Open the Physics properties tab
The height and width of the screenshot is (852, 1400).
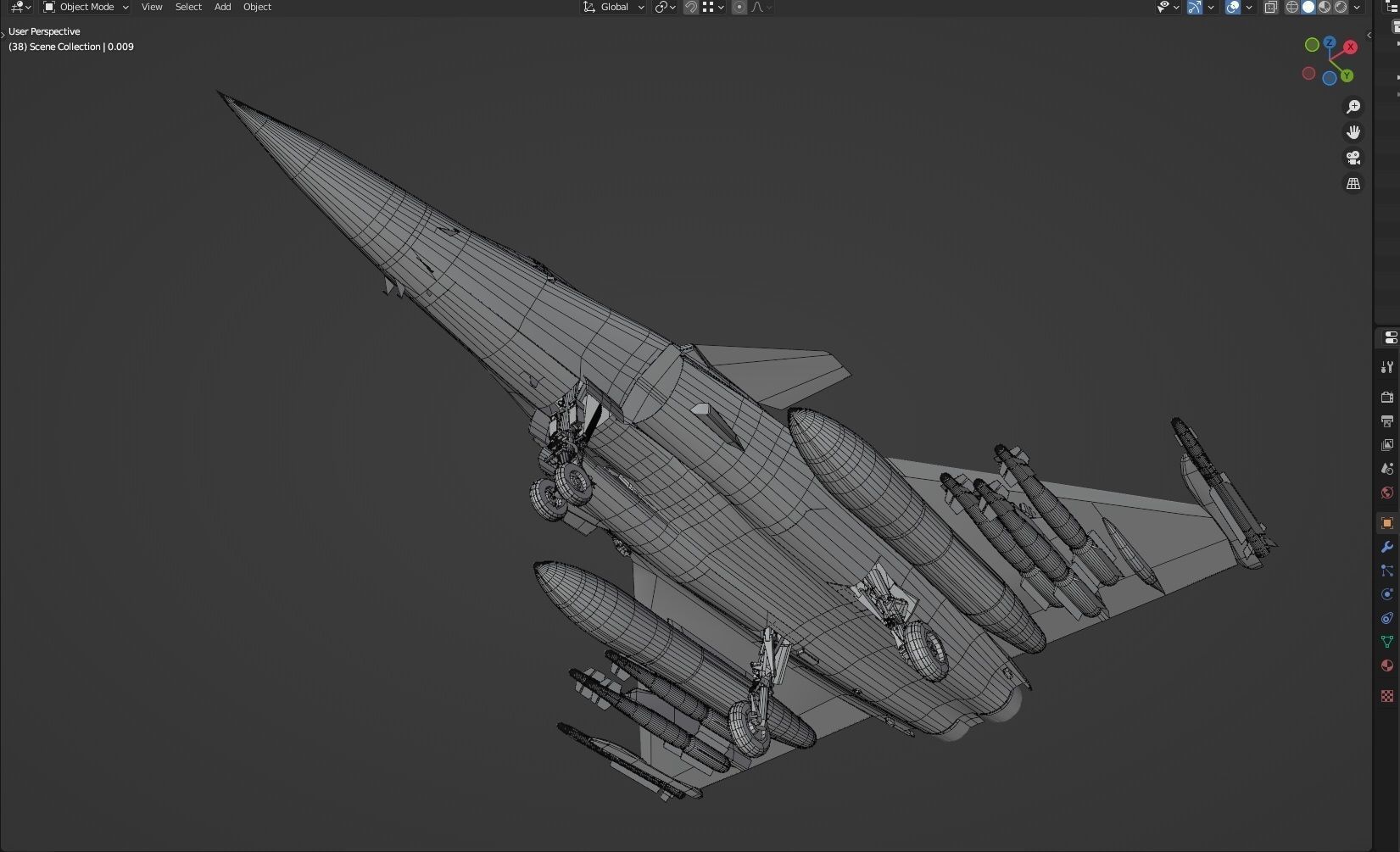pyautogui.click(x=1387, y=594)
